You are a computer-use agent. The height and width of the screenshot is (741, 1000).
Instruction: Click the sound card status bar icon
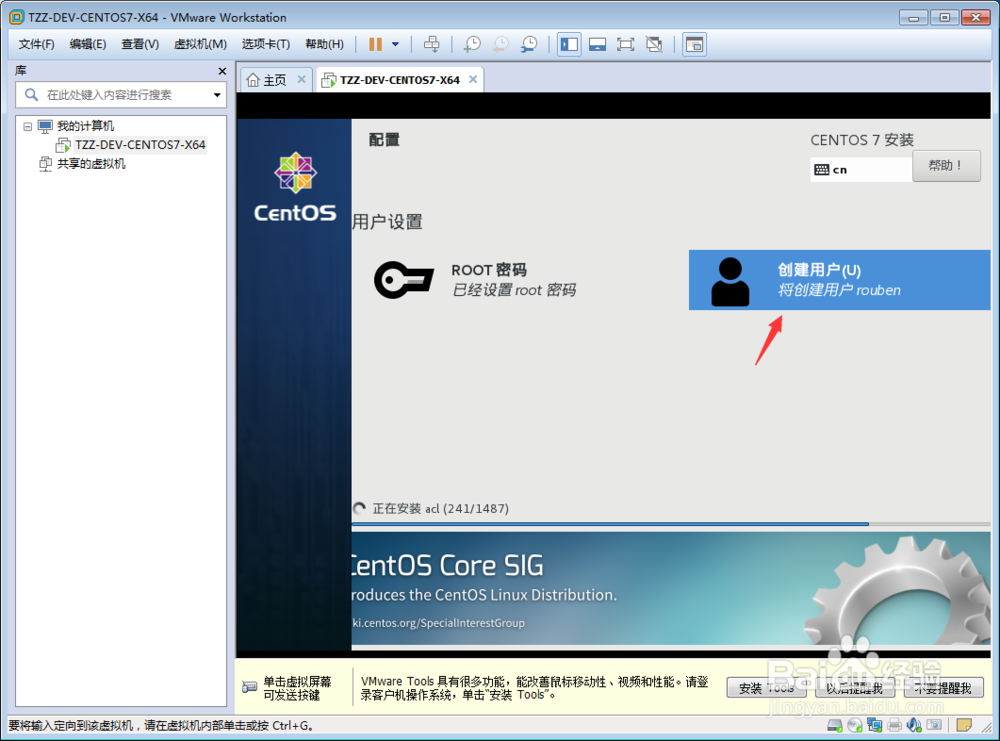tap(914, 725)
